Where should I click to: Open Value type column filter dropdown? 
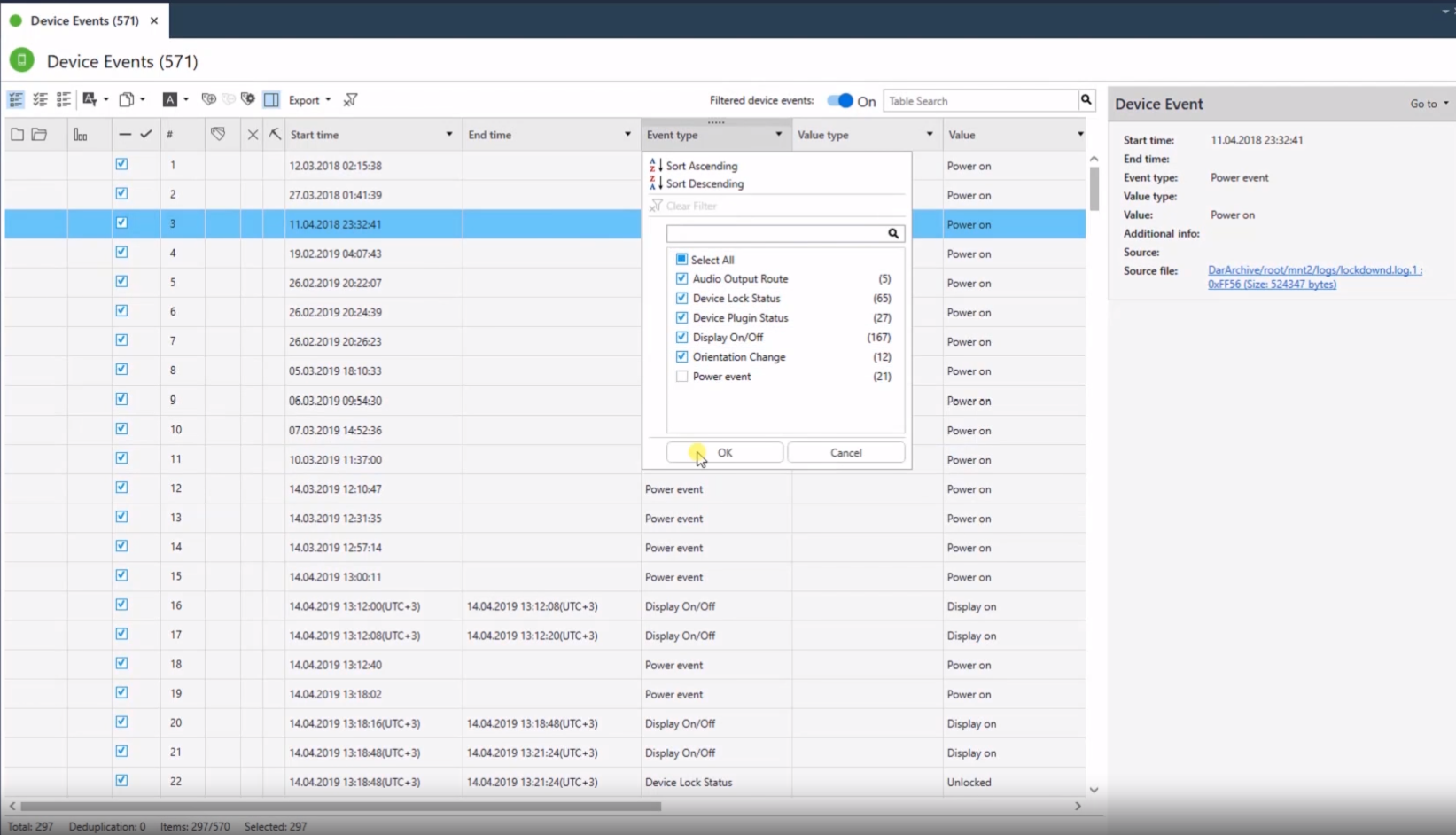click(x=930, y=135)
